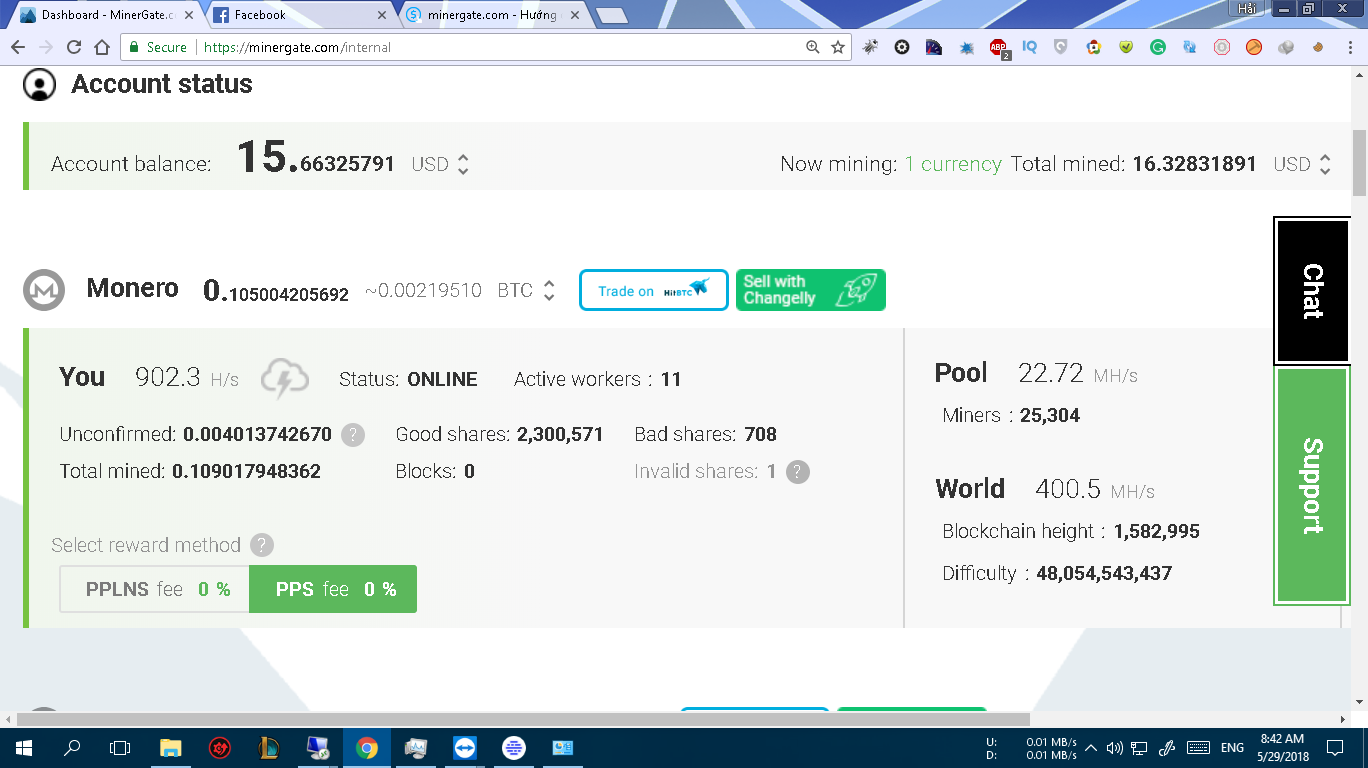
Task: Show help for Unconfirmed balance
Action: pyautogui.click(x=352, y=435)
